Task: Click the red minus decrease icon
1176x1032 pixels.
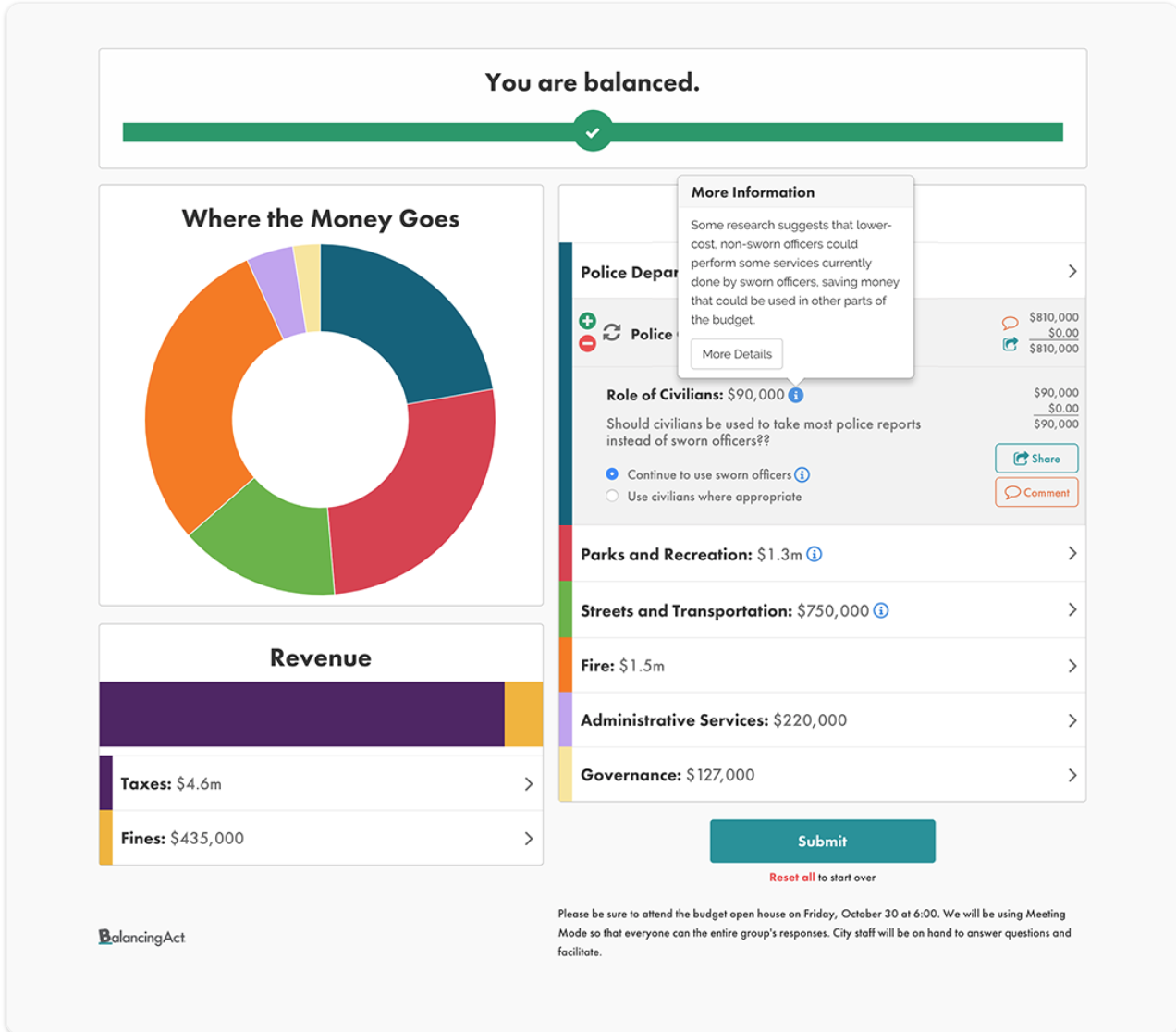Action: click(x=587, y=344)
